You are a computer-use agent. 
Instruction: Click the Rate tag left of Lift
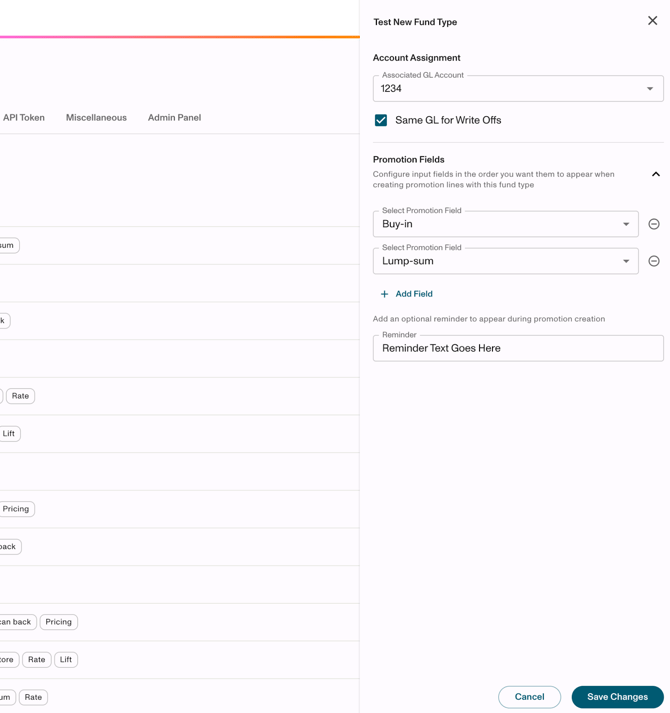[37, 660]
